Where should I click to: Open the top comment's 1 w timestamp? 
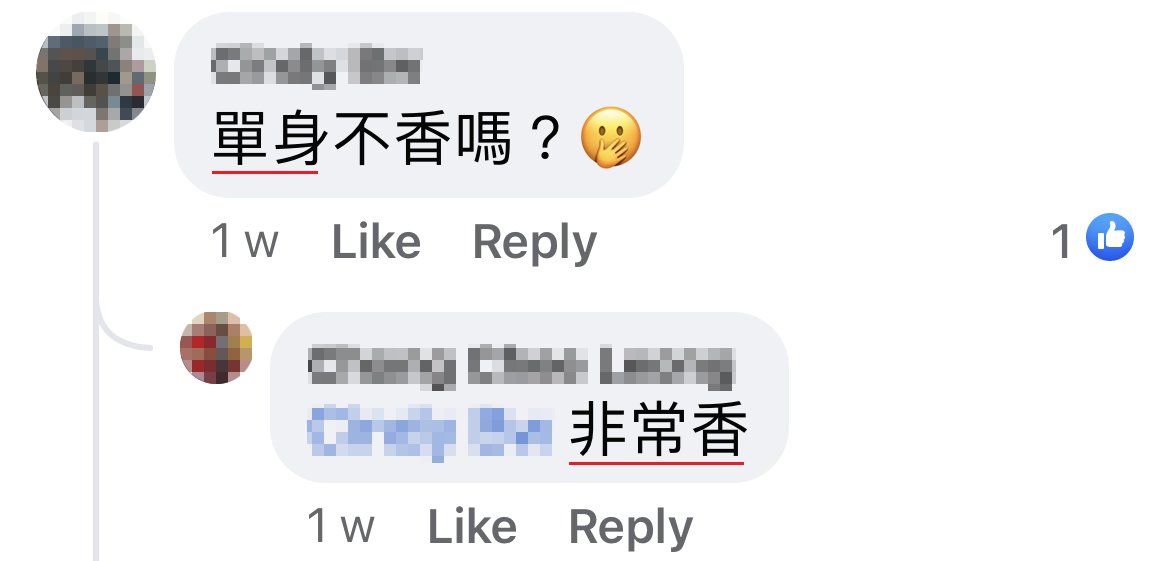point(245,242)
